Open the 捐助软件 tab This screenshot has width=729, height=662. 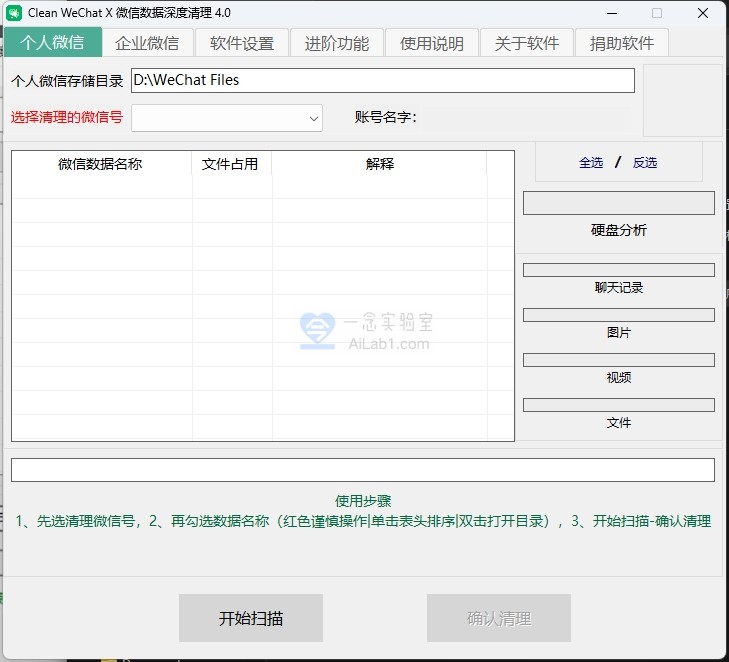point(622,43)
